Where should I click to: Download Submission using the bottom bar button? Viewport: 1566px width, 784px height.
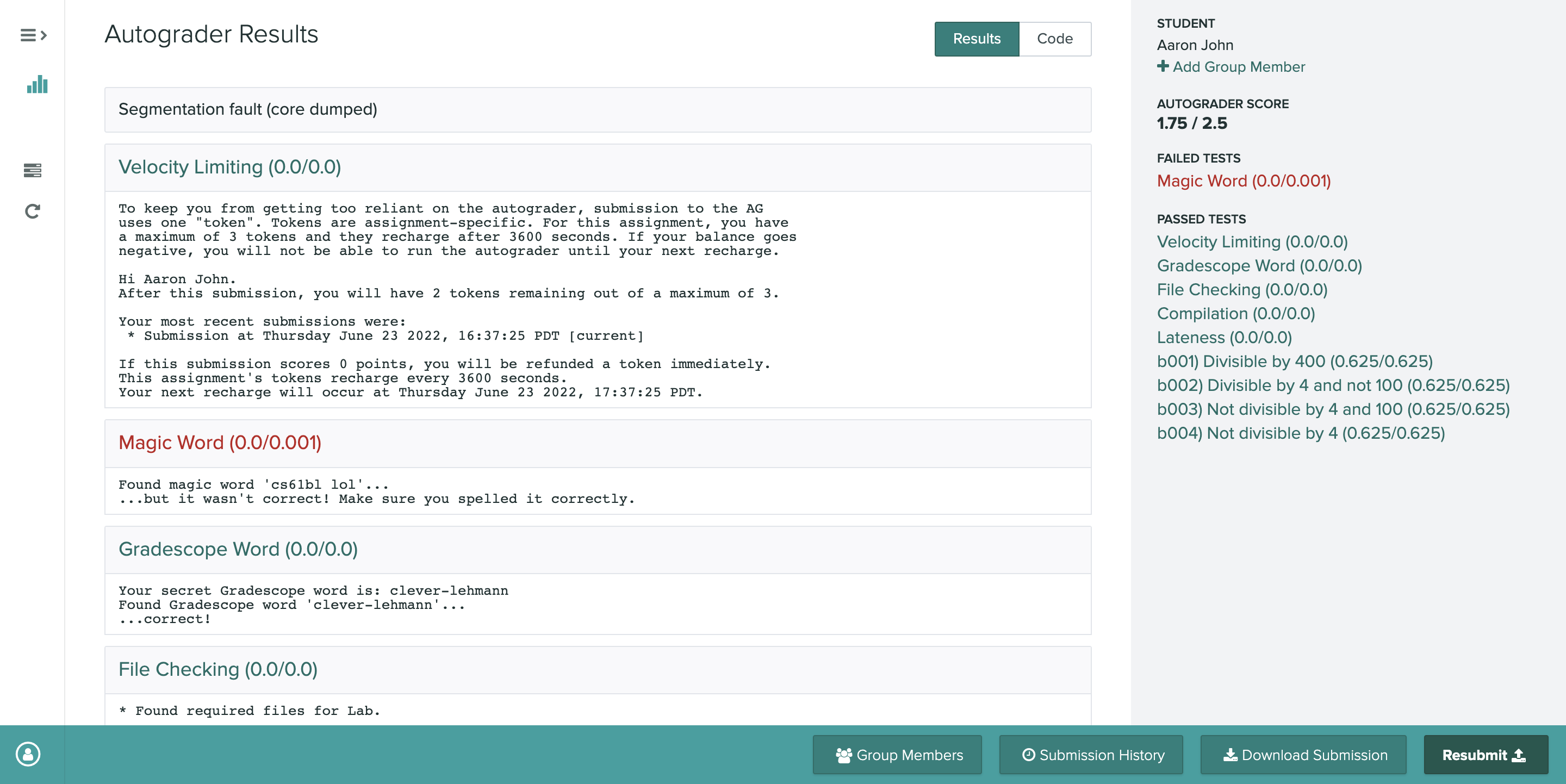pyautogui.click(x=1303, y=755)
